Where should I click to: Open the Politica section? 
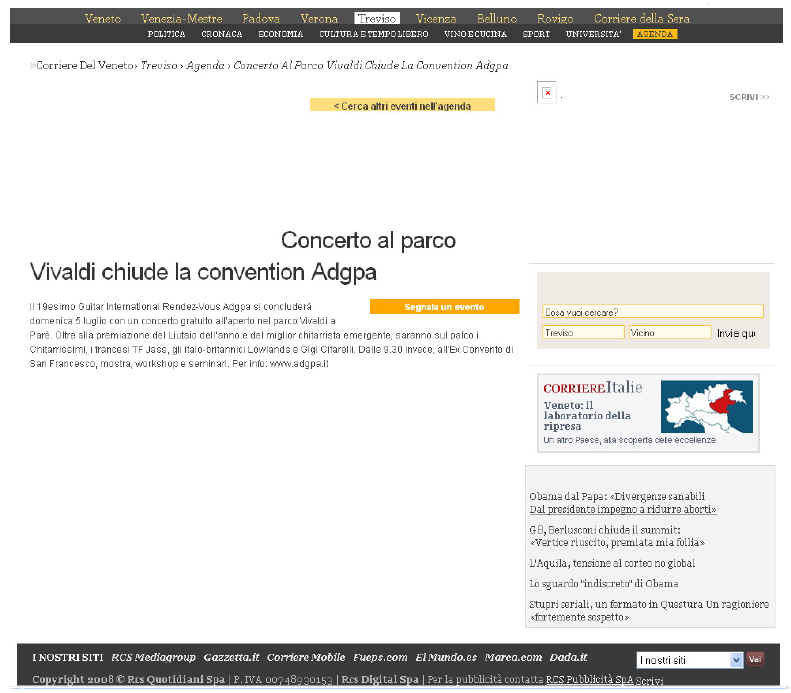(x=166, y=34)
